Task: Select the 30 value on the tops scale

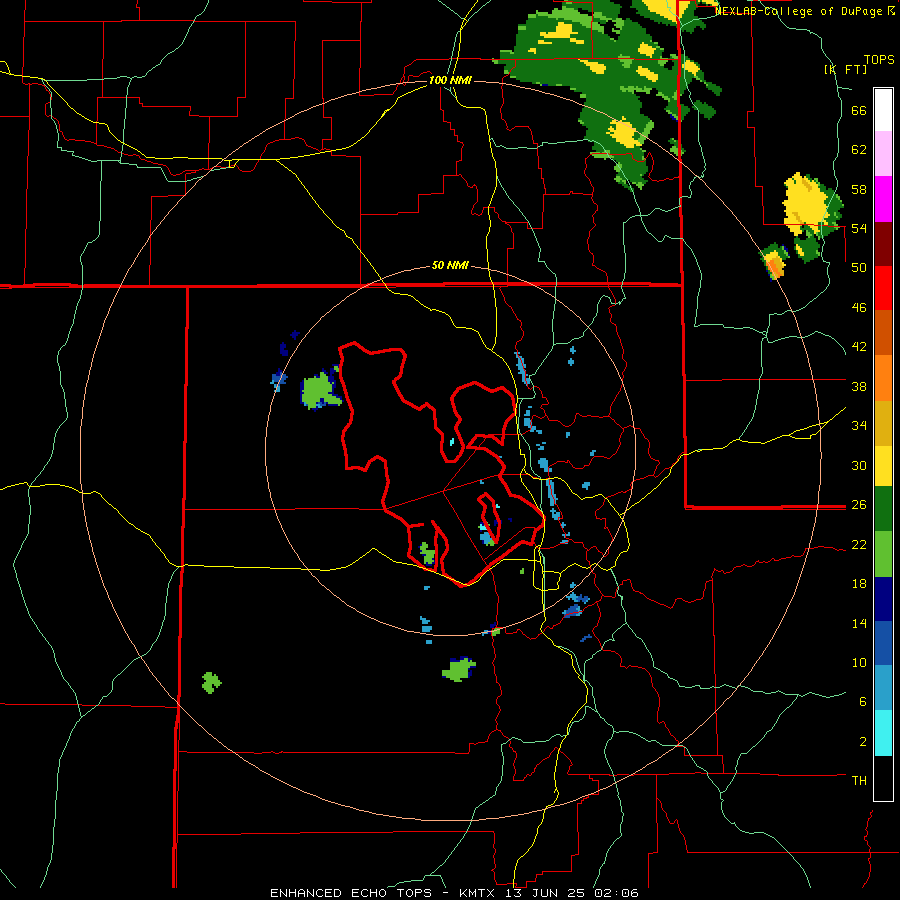Action: [x=859, y=465]
